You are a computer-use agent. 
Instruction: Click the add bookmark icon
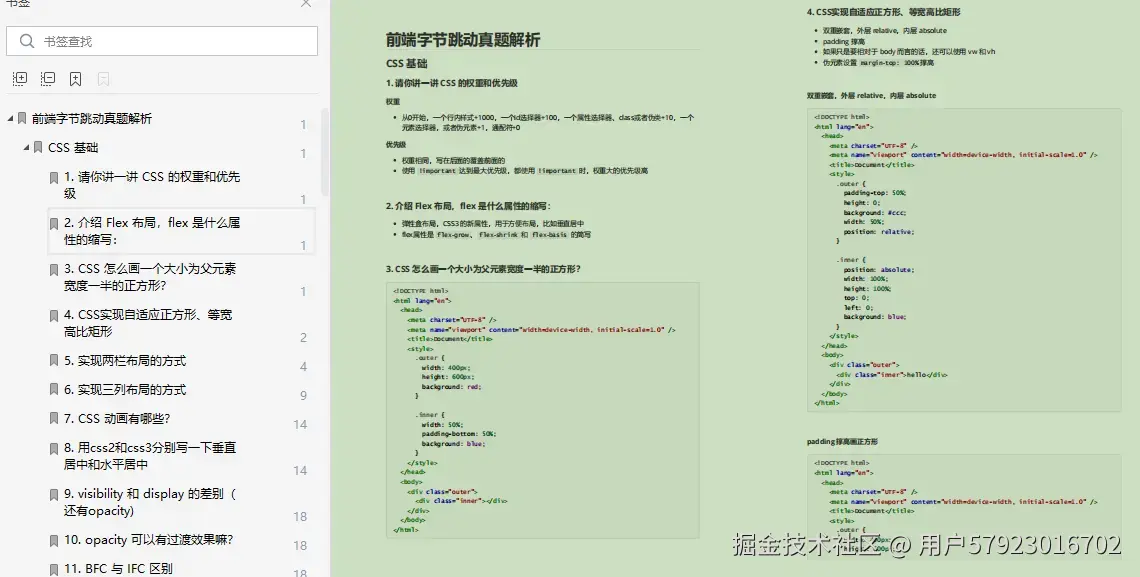[76, 78]
